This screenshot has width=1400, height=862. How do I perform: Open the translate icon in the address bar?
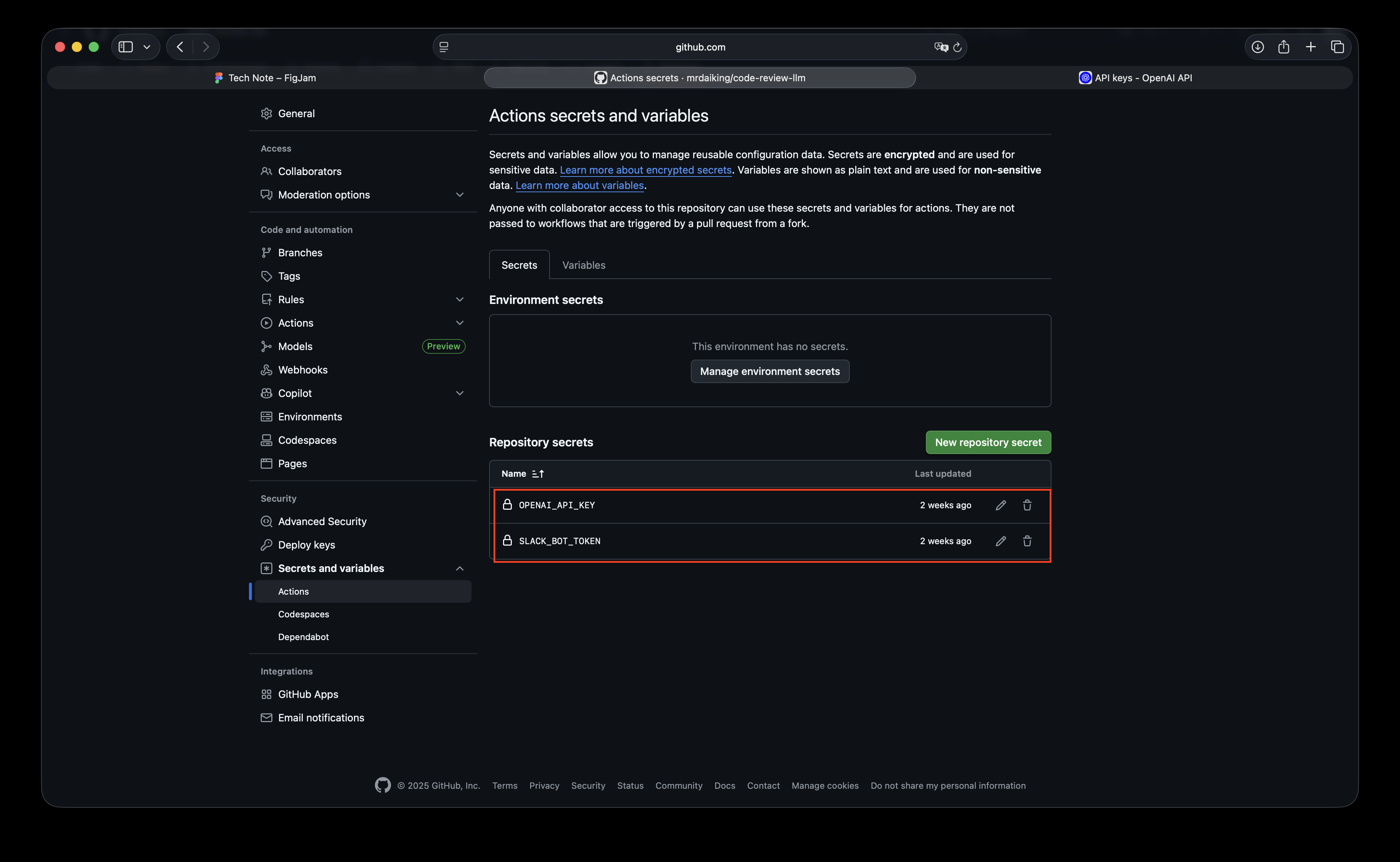(x=940, y=47)
